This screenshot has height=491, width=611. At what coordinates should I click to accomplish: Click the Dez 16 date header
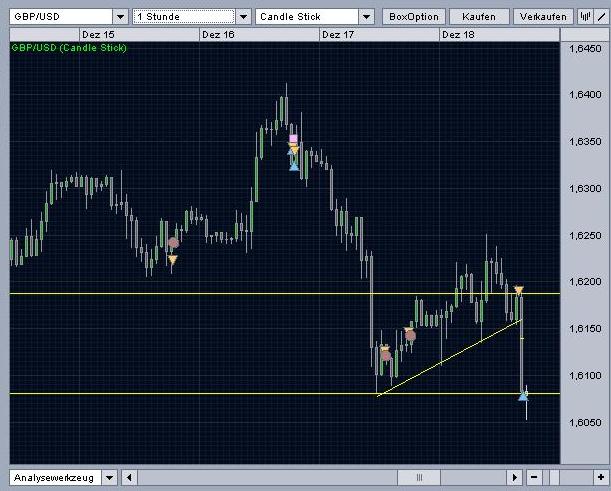coord(218,35)
